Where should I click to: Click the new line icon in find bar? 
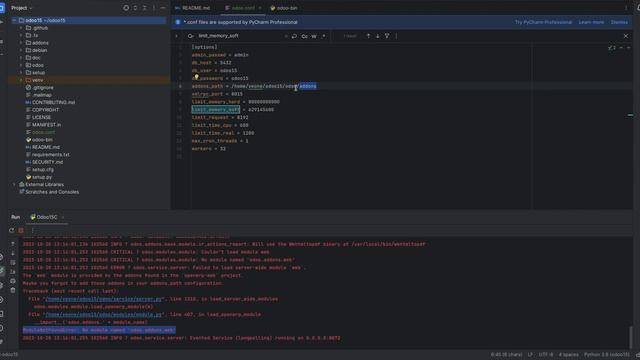[294, 36]
